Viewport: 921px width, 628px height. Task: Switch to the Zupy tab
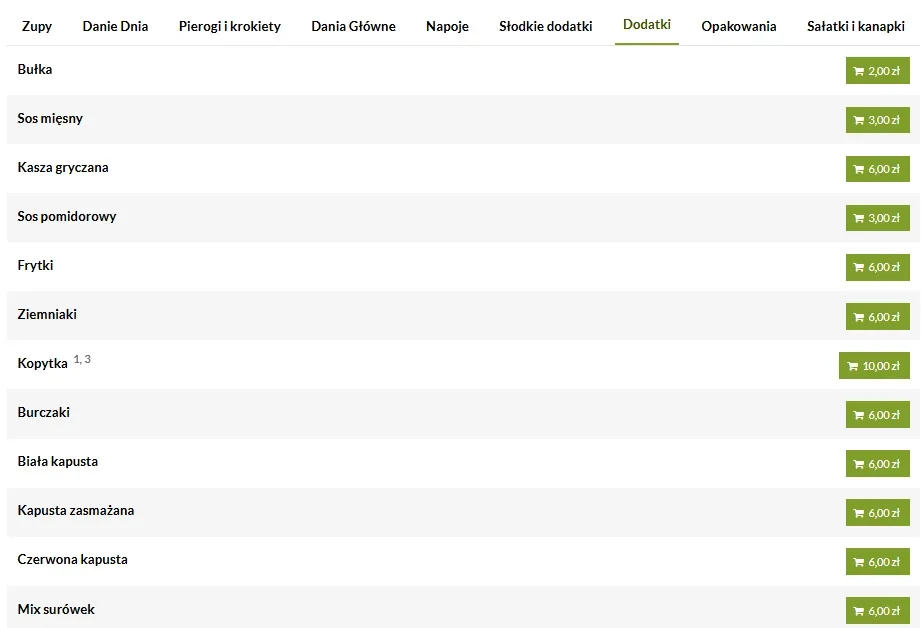pos(37,26)
